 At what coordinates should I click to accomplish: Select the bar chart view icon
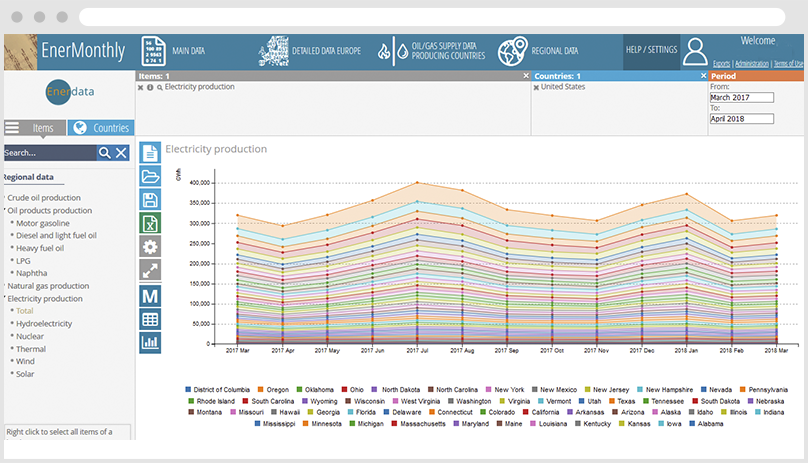(150, 342)
